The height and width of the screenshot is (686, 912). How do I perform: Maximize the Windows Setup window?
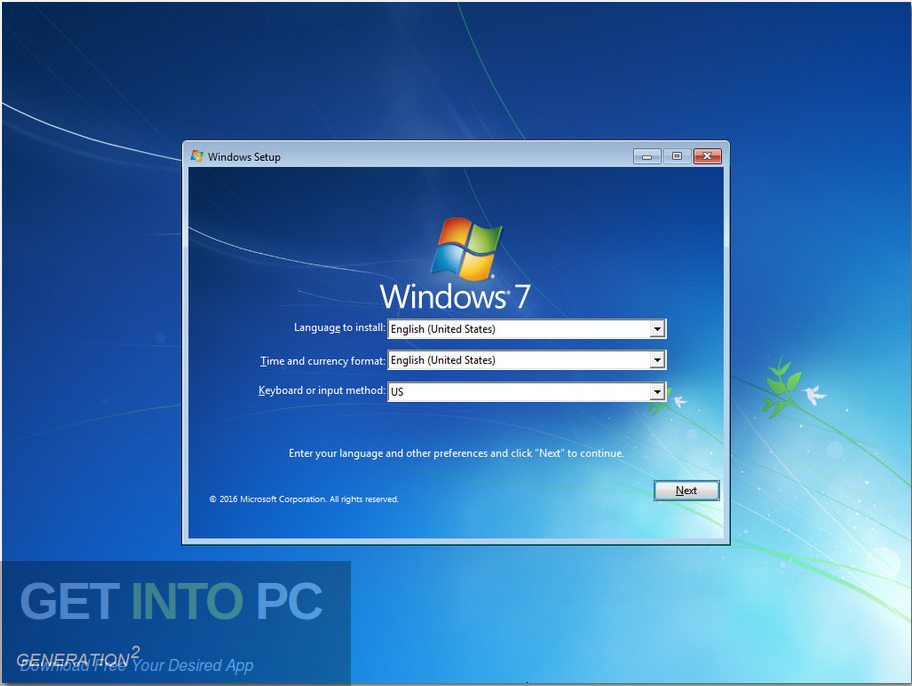pos(676,156)
